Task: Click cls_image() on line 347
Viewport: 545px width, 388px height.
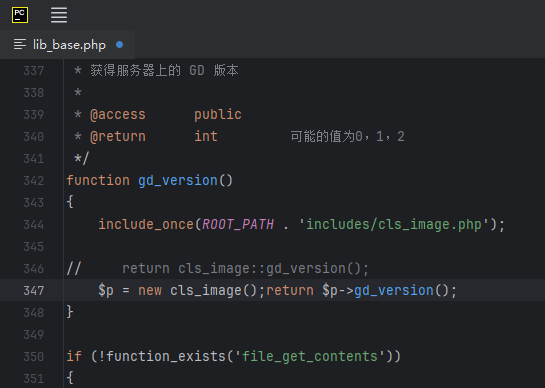Action: pos(213,291)
